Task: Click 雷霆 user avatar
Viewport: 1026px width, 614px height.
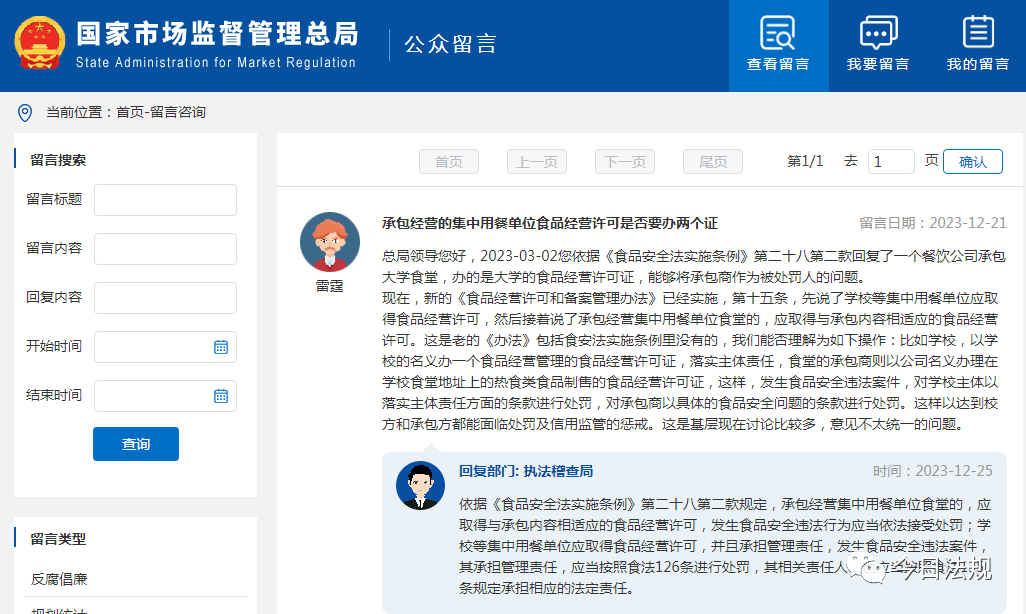Action: [x=330, y=242]
